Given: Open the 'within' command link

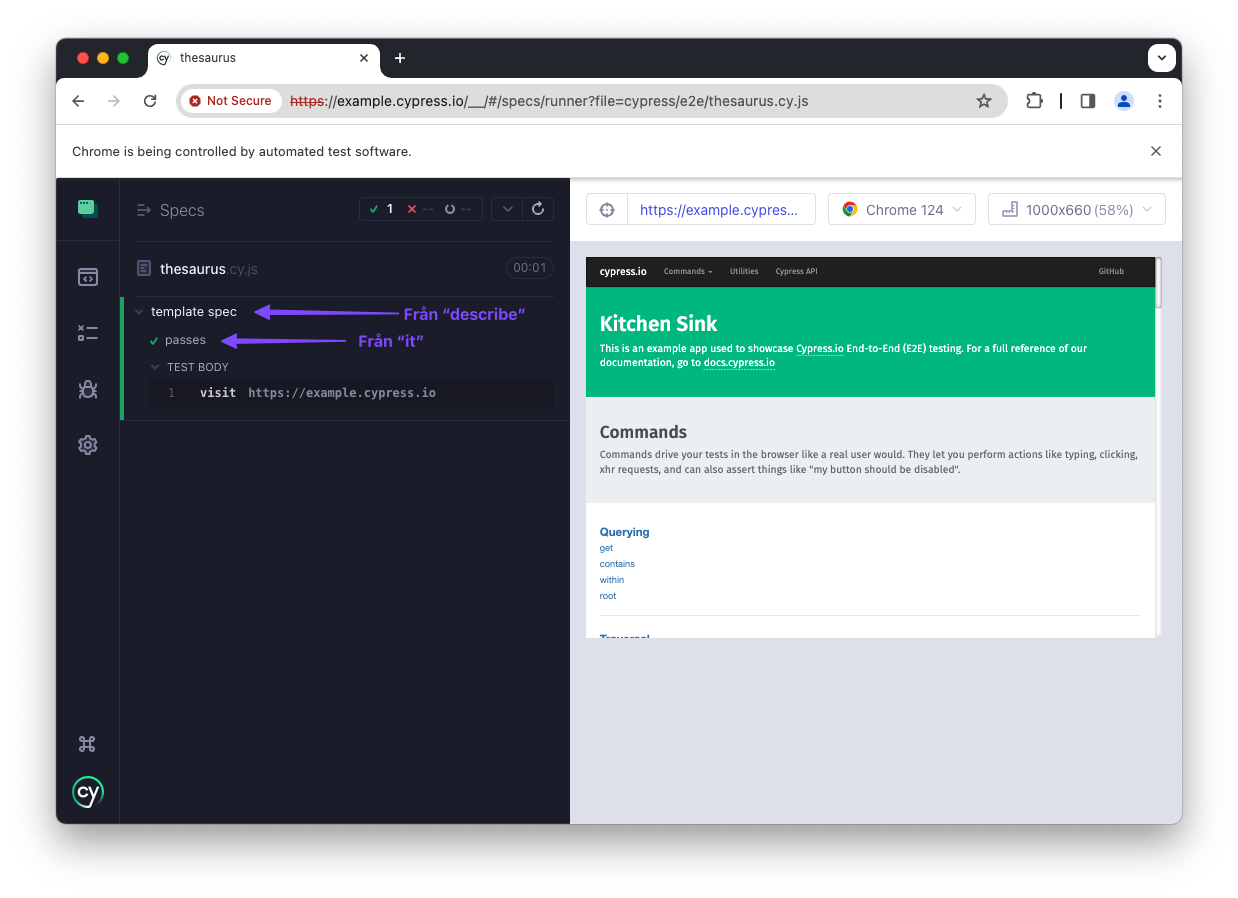Looking at the screenshot, I should pos(612,580).
